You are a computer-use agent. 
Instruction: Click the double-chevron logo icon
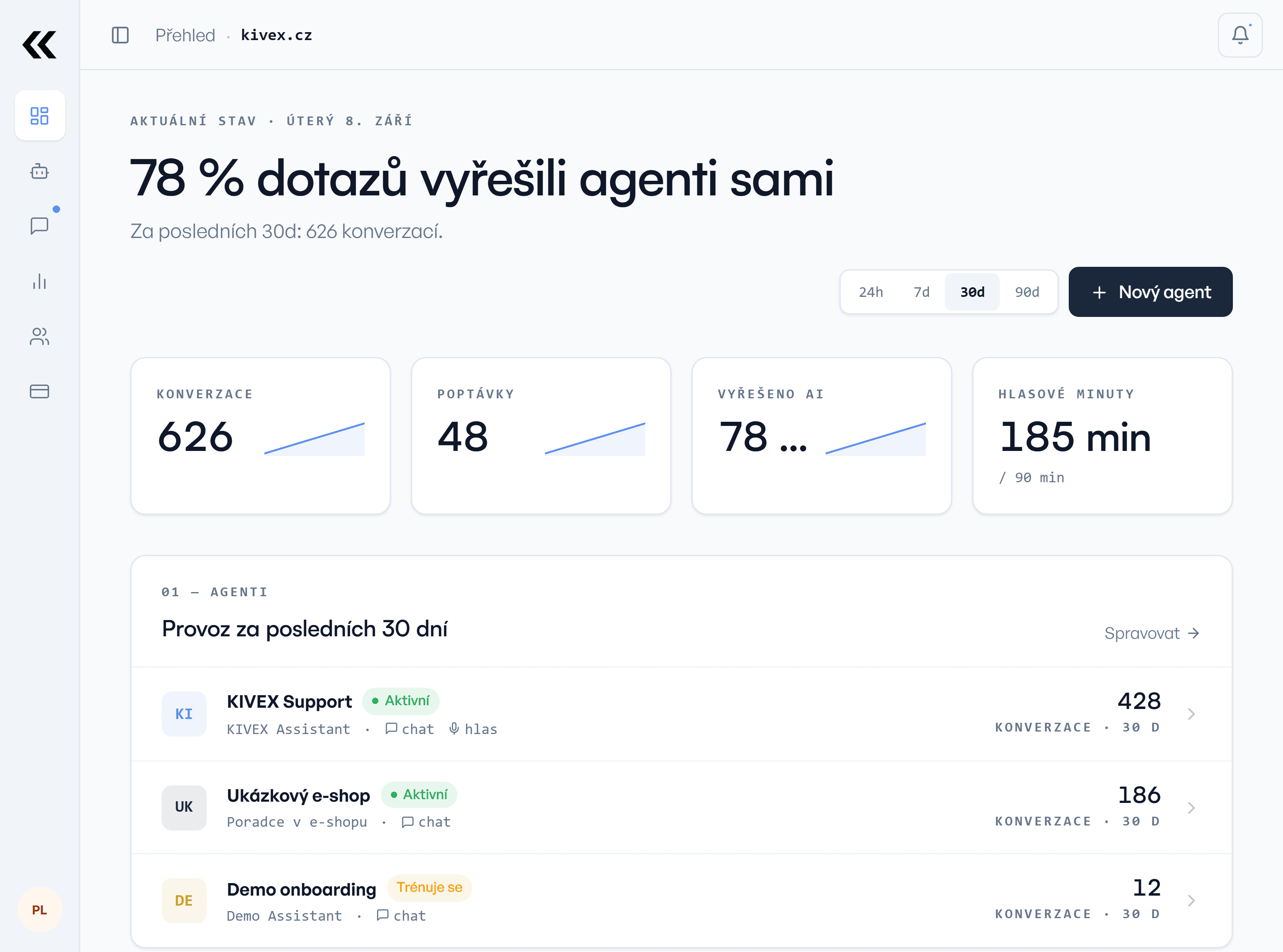click(x=39, y=45)
